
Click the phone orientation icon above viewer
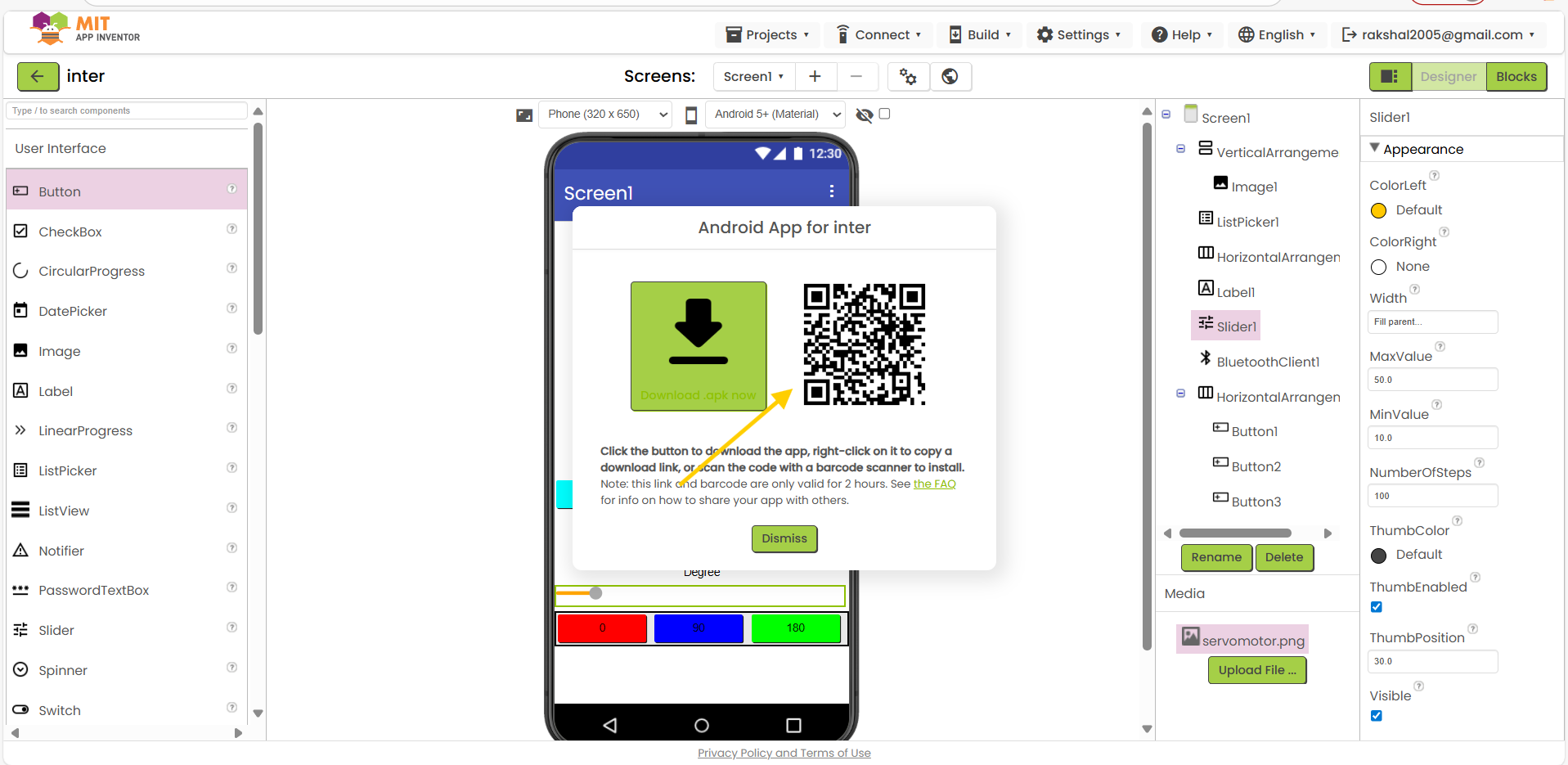(x=691, y=115)
